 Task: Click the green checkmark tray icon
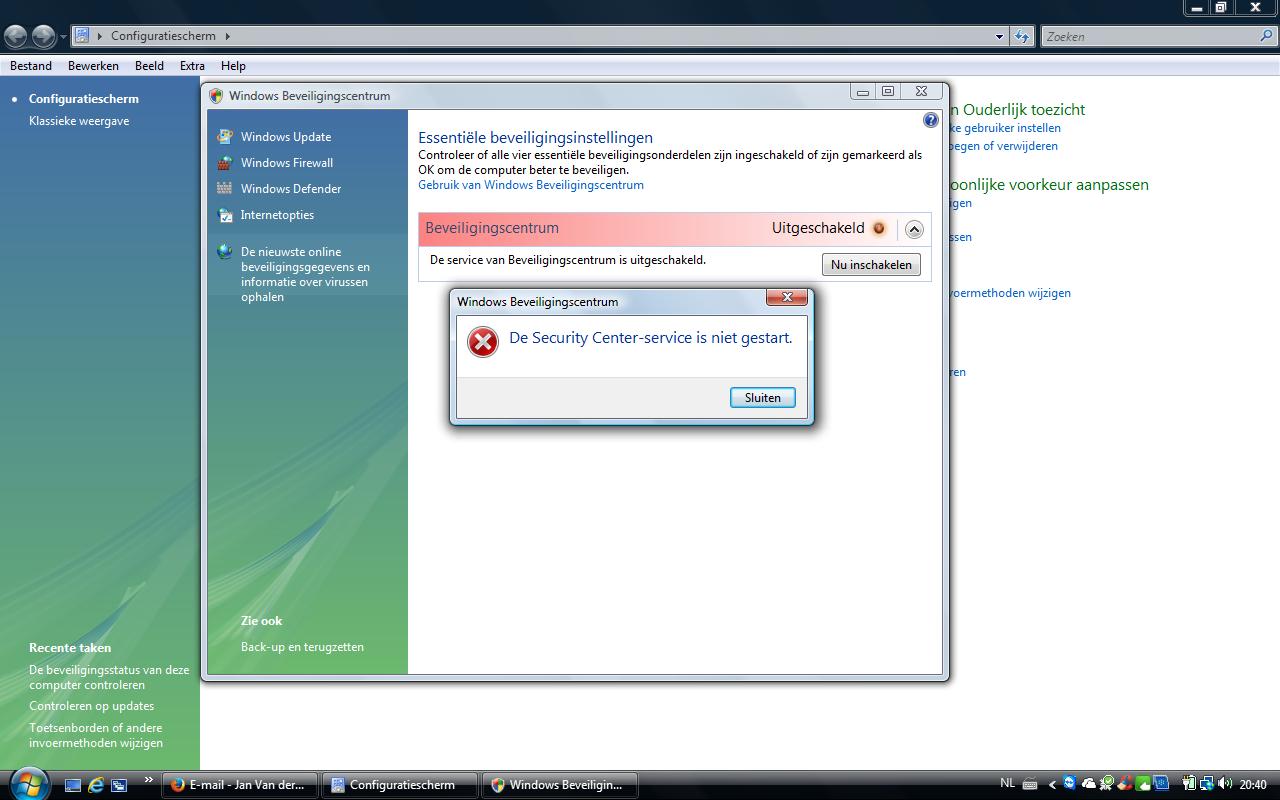1107,783
